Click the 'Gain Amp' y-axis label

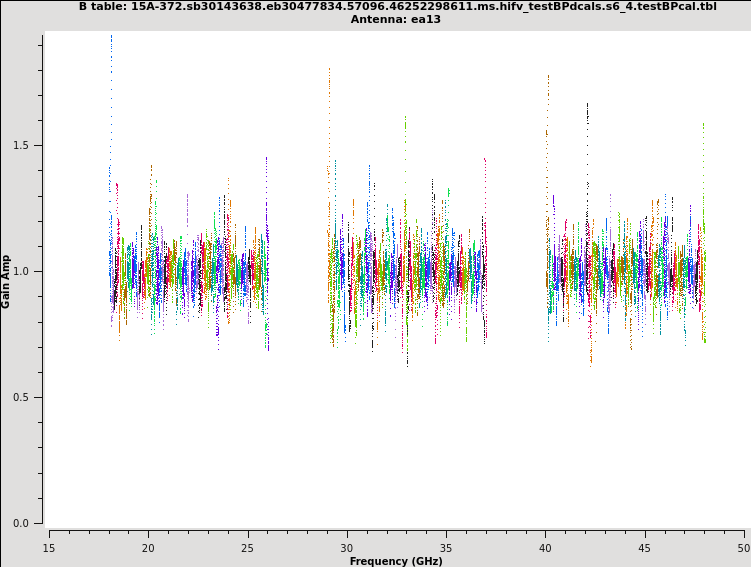pyautogui.click(x=6, y=281)
